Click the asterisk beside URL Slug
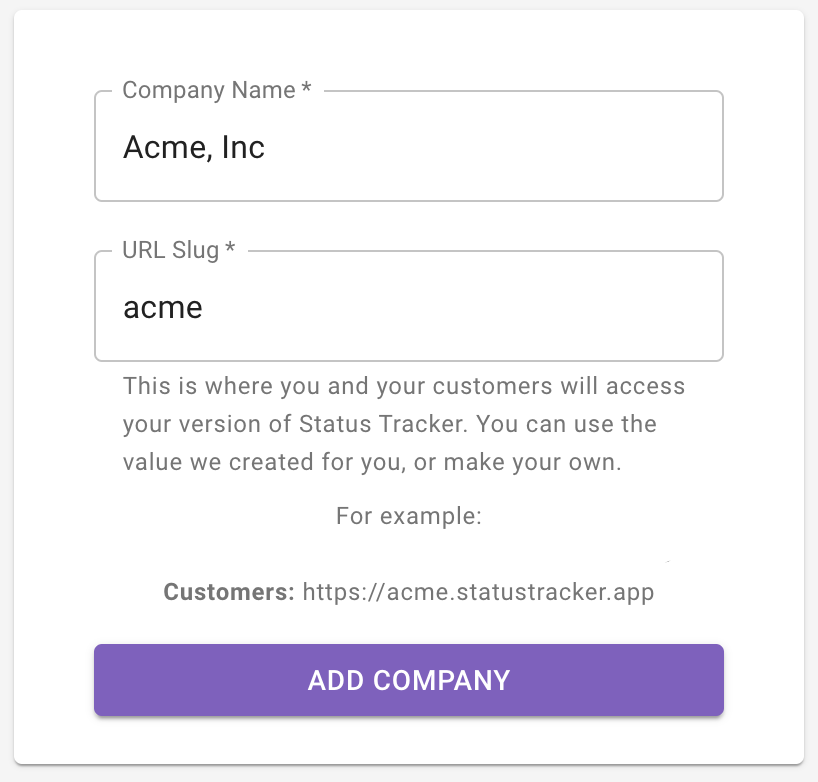The image size is (818, 782). pyautogui.click(x=230, y=248)
